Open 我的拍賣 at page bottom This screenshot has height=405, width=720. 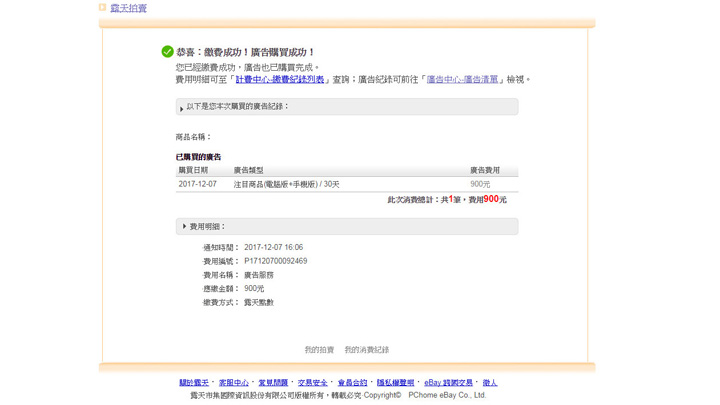(319, 350)
